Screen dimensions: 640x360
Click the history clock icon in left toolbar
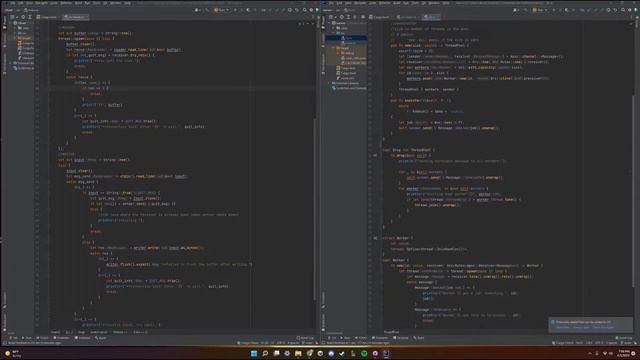[x=290, y=10]
